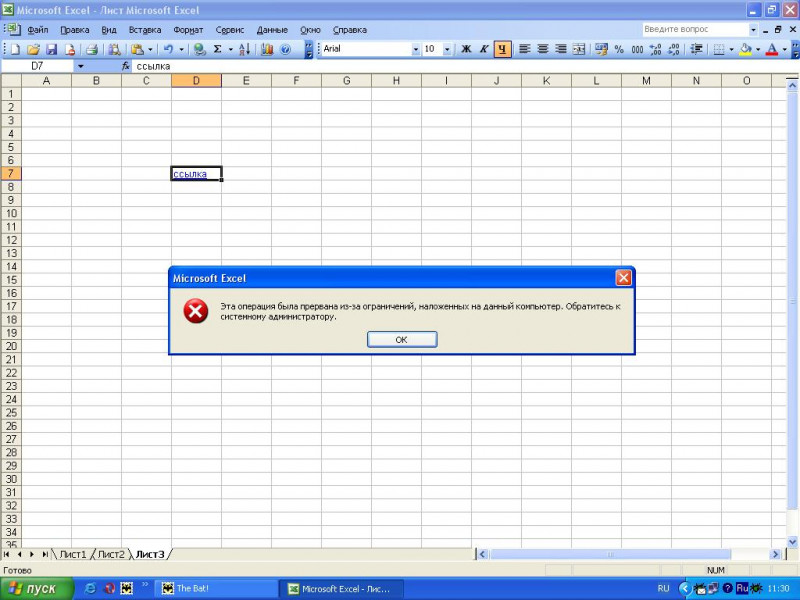Increase decimal places
800x600 pixels.
click(656, 49)
